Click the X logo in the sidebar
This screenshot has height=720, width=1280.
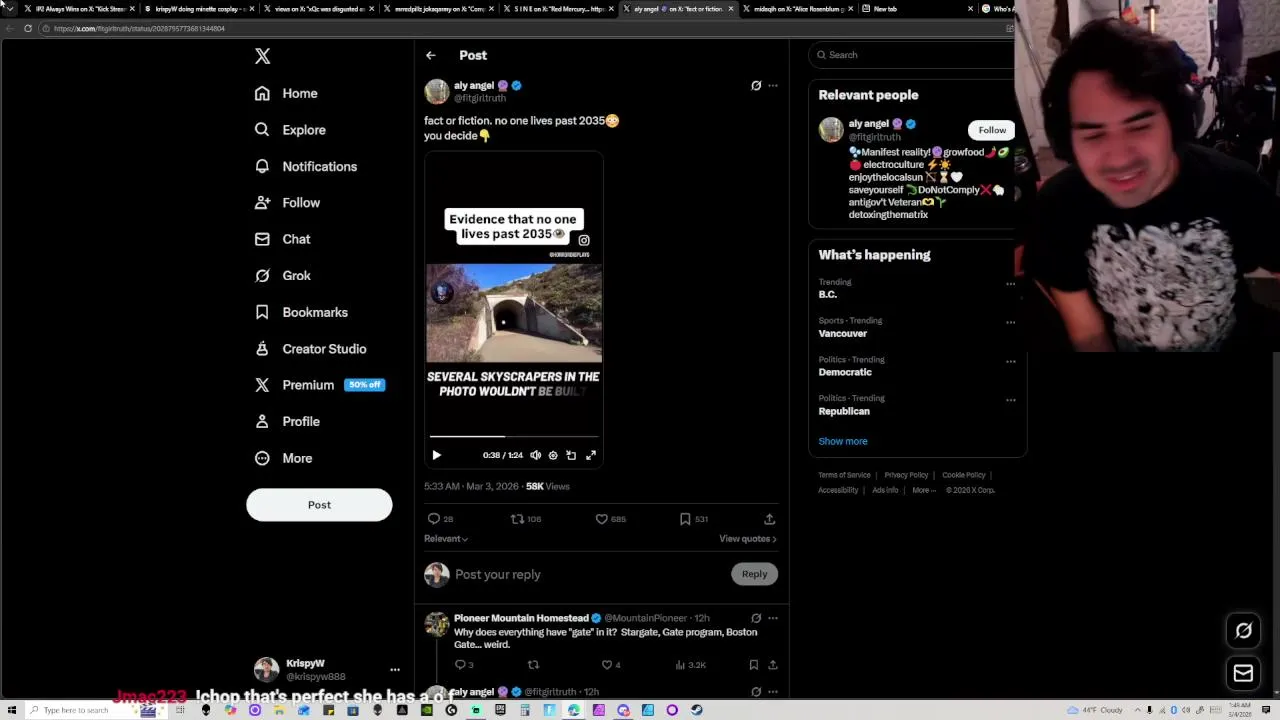(262, 56)
